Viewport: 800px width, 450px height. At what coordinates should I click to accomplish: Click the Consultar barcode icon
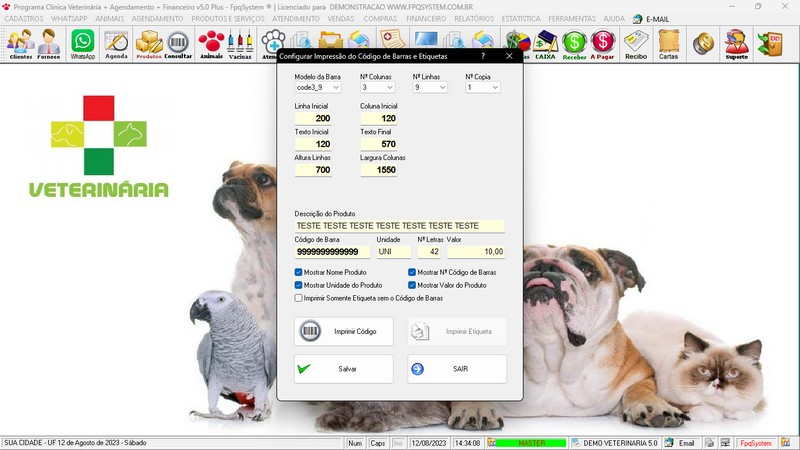(x=178, y=44)
